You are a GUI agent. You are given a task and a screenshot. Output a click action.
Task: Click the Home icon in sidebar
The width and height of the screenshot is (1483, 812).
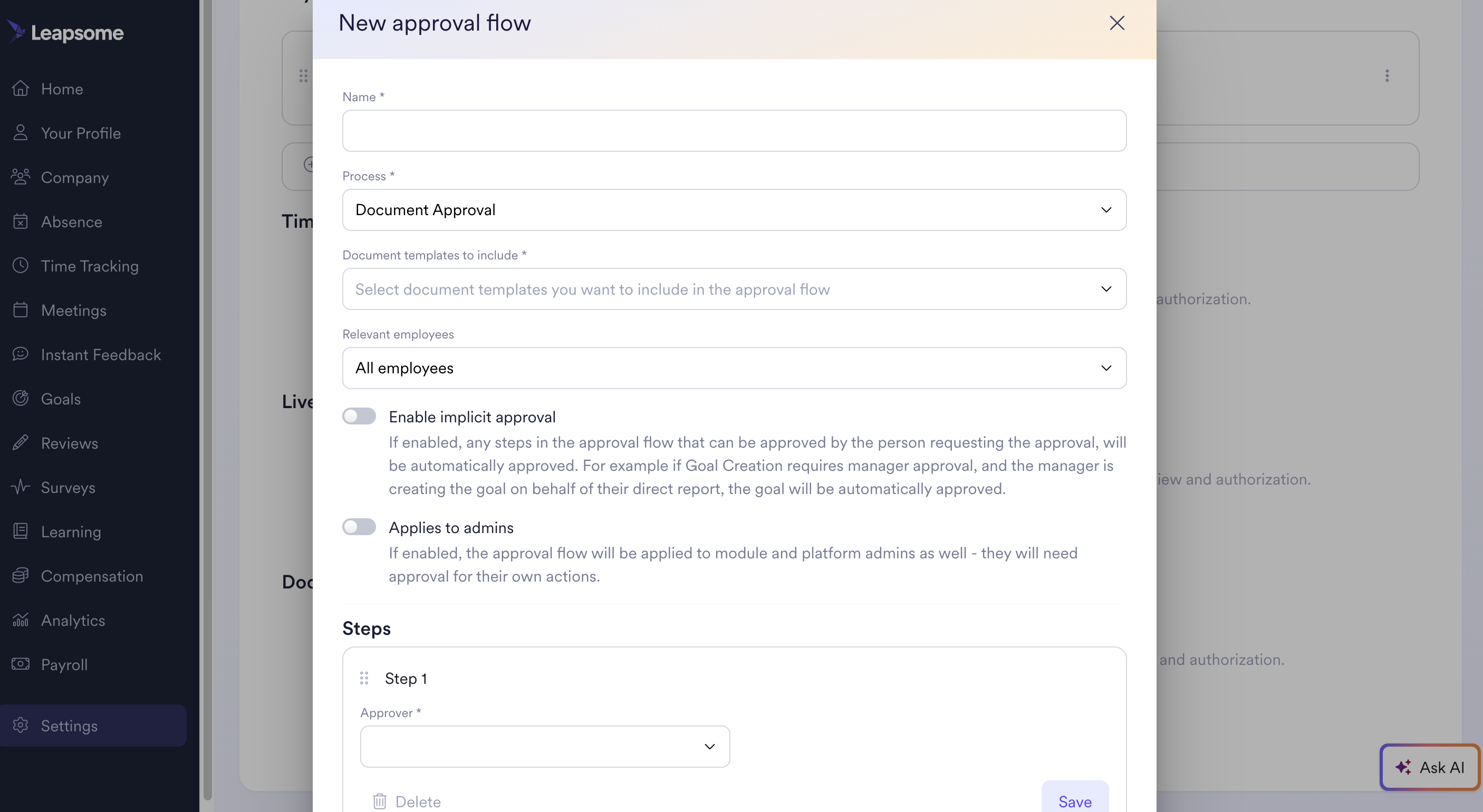[x=21, y=89]
